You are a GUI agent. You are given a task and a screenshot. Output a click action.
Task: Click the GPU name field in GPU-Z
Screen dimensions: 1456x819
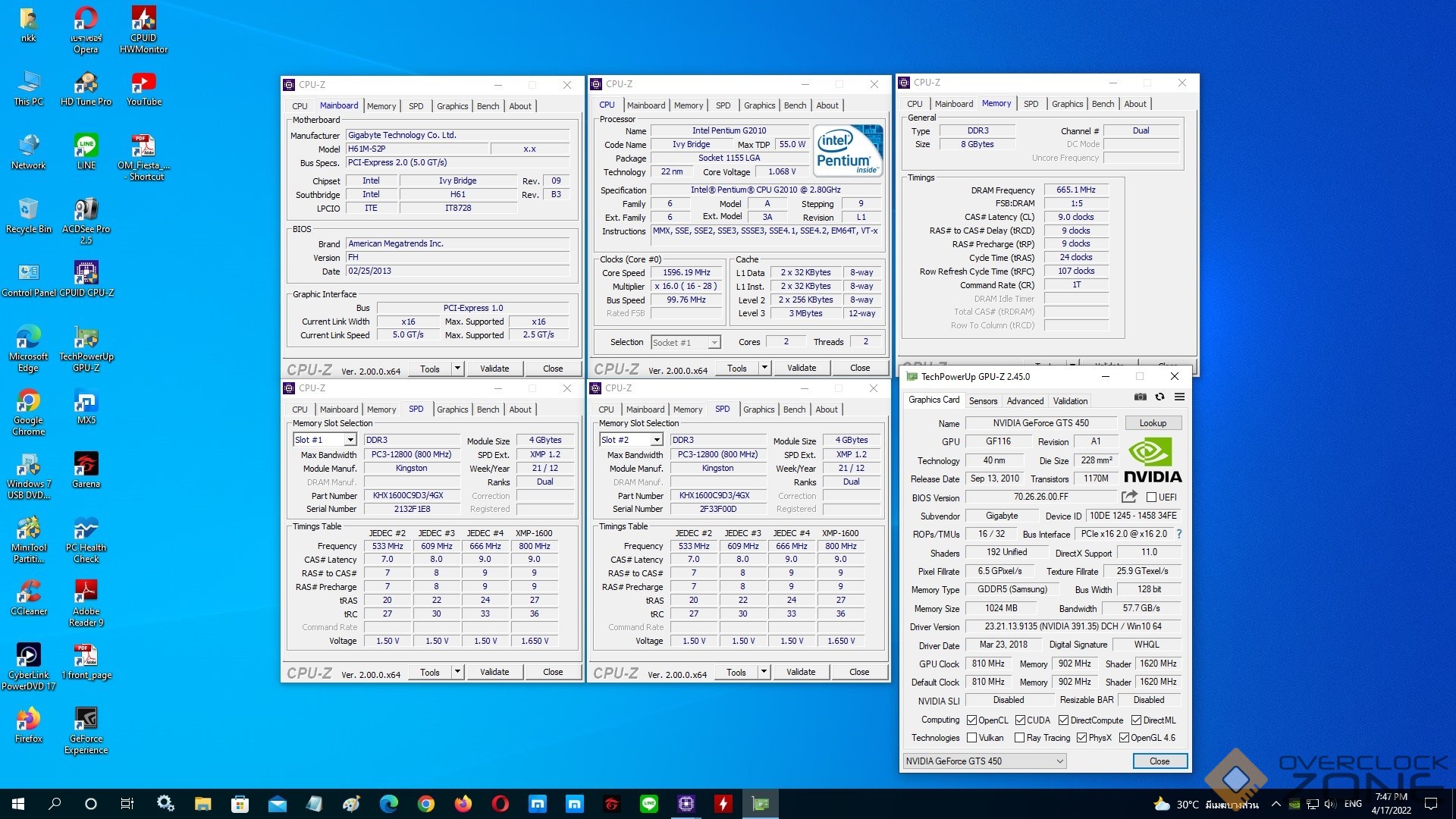[1040, 423]
